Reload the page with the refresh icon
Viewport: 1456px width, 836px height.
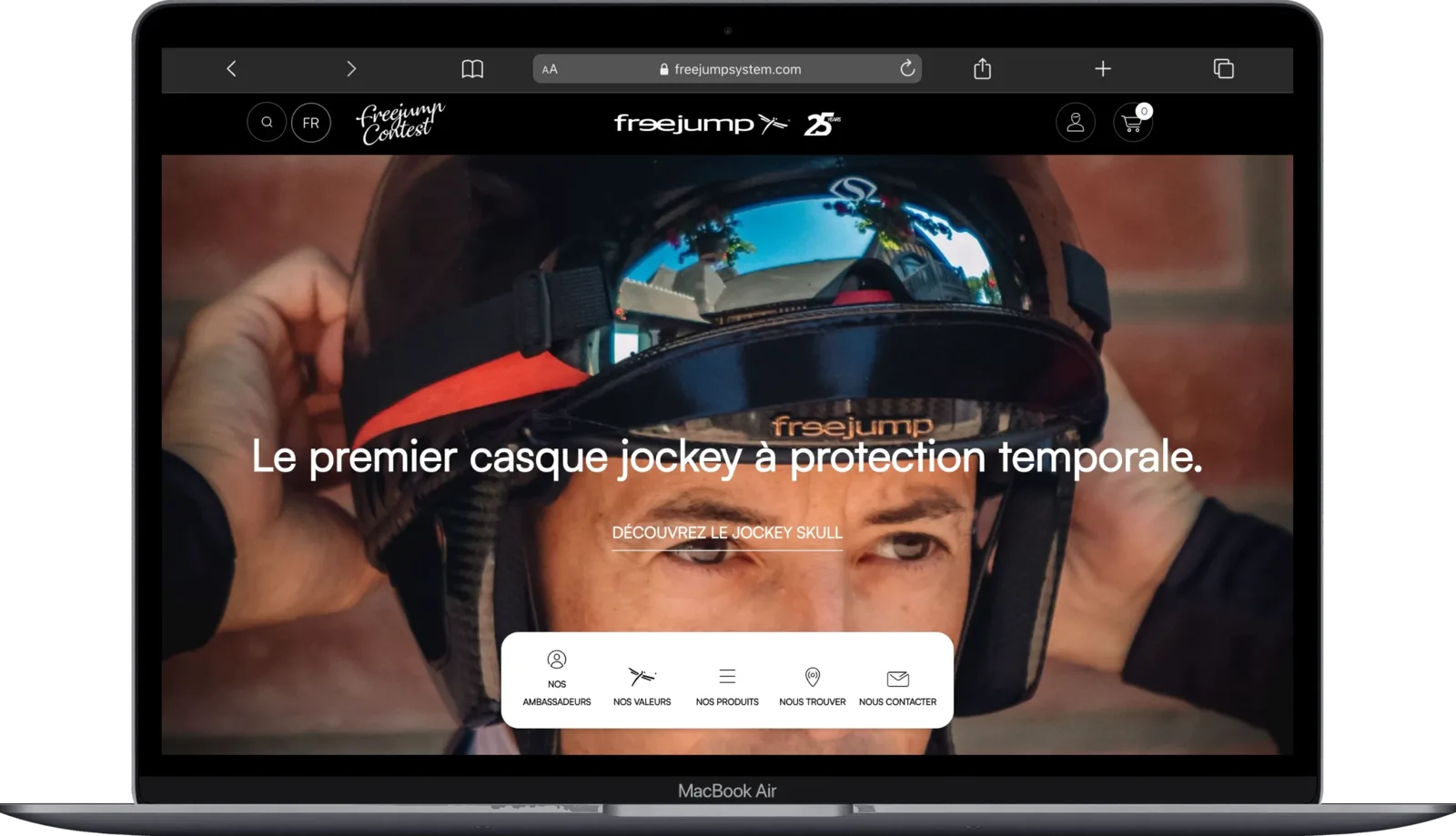[907, 69]
